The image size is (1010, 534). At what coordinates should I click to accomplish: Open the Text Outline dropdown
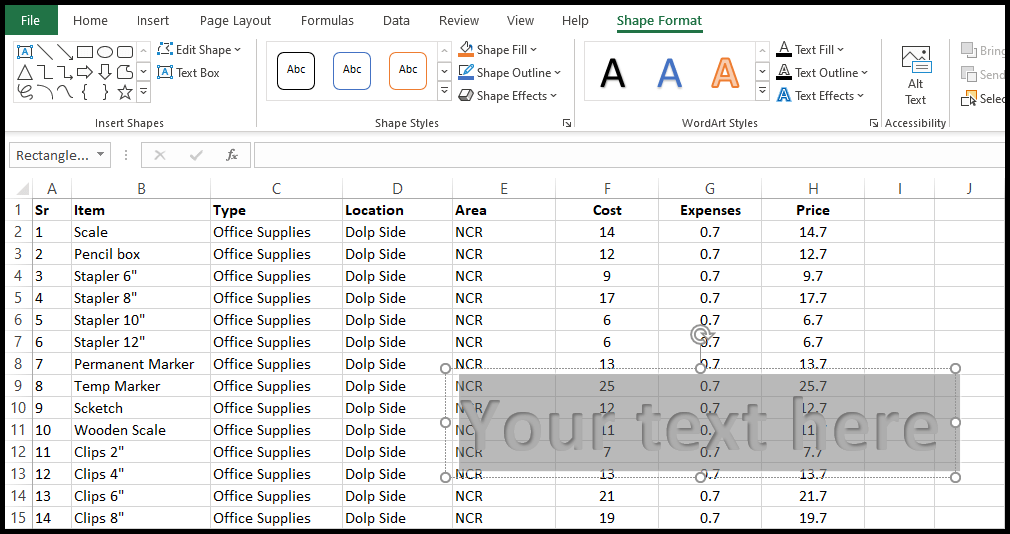[822, 73]
